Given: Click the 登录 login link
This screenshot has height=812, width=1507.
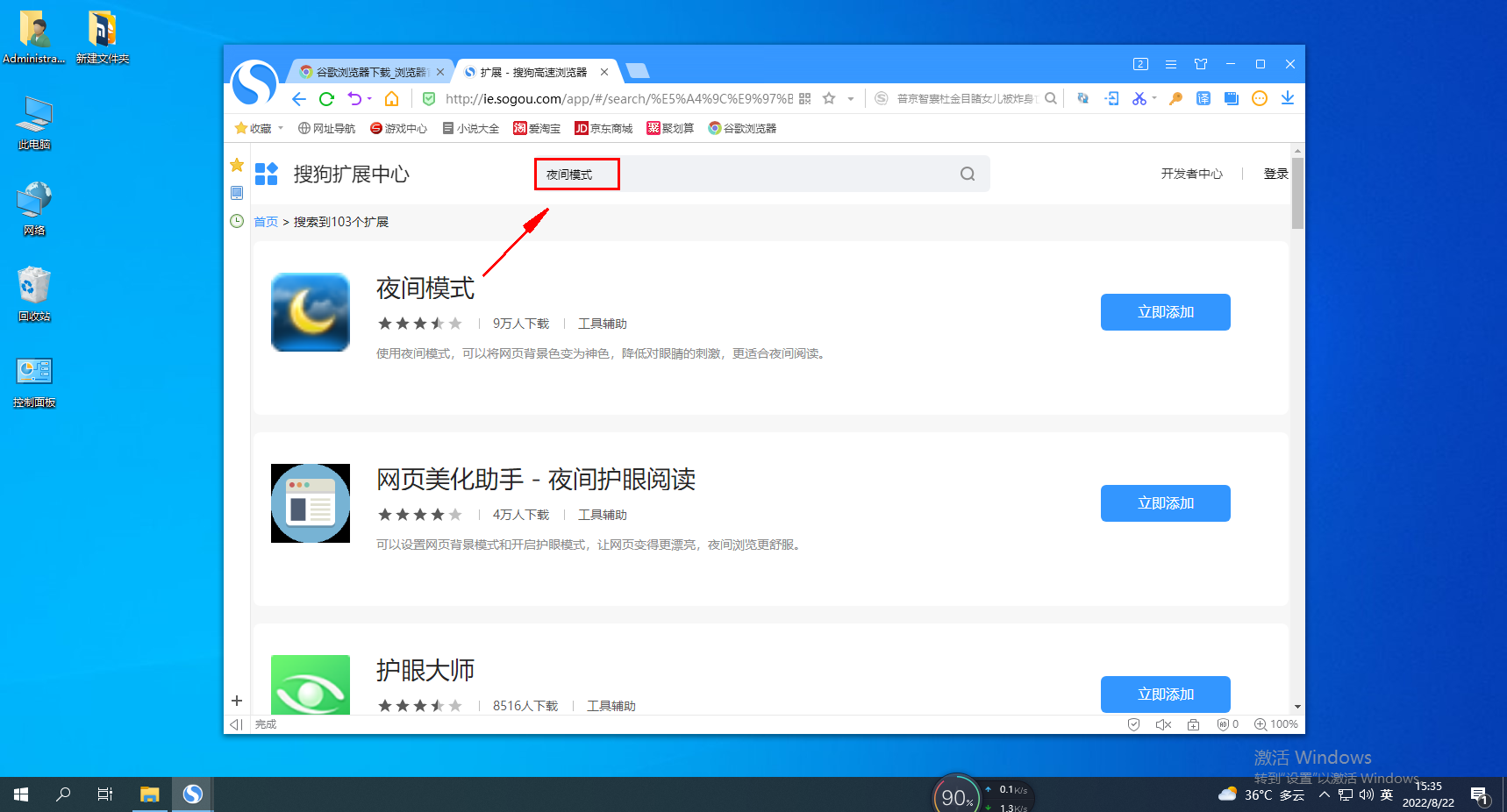Looking at the screenshot, I should [x=1275, y=174].
